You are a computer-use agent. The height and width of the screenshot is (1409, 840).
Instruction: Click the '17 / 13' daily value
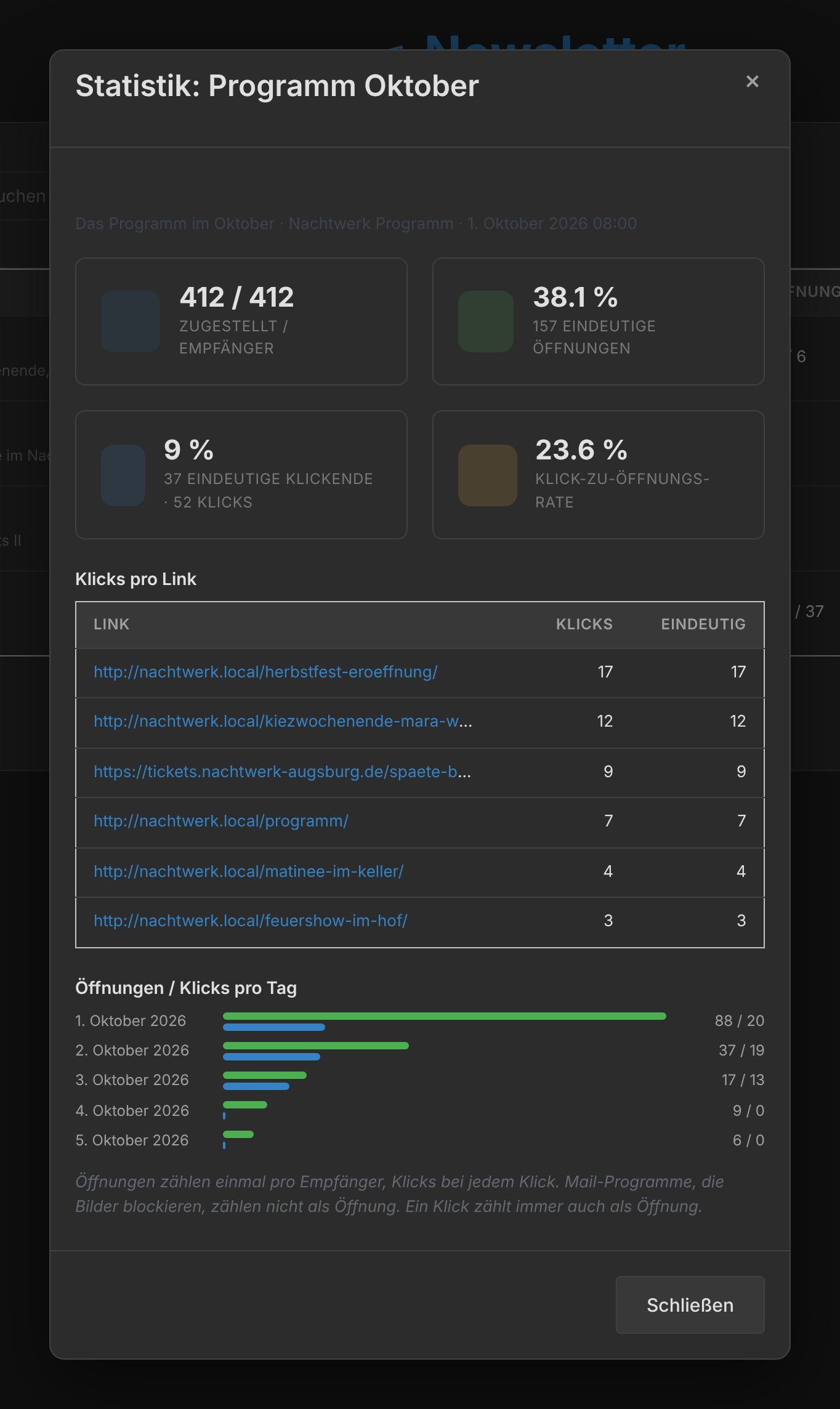pos(743,1080)
